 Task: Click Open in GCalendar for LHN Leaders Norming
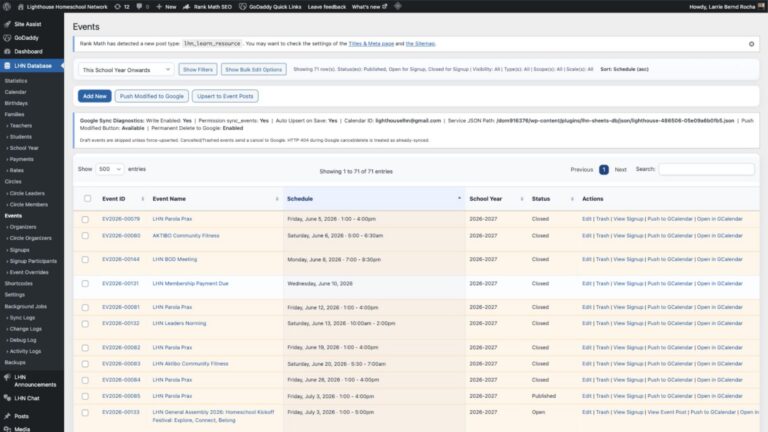720,323
